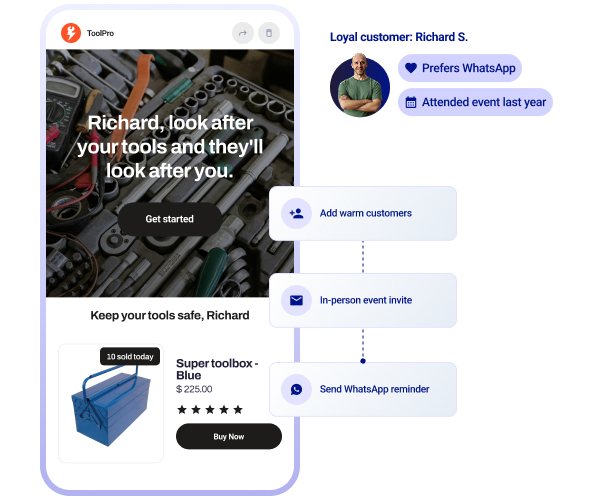Click the 10 sold today badge

130,357
